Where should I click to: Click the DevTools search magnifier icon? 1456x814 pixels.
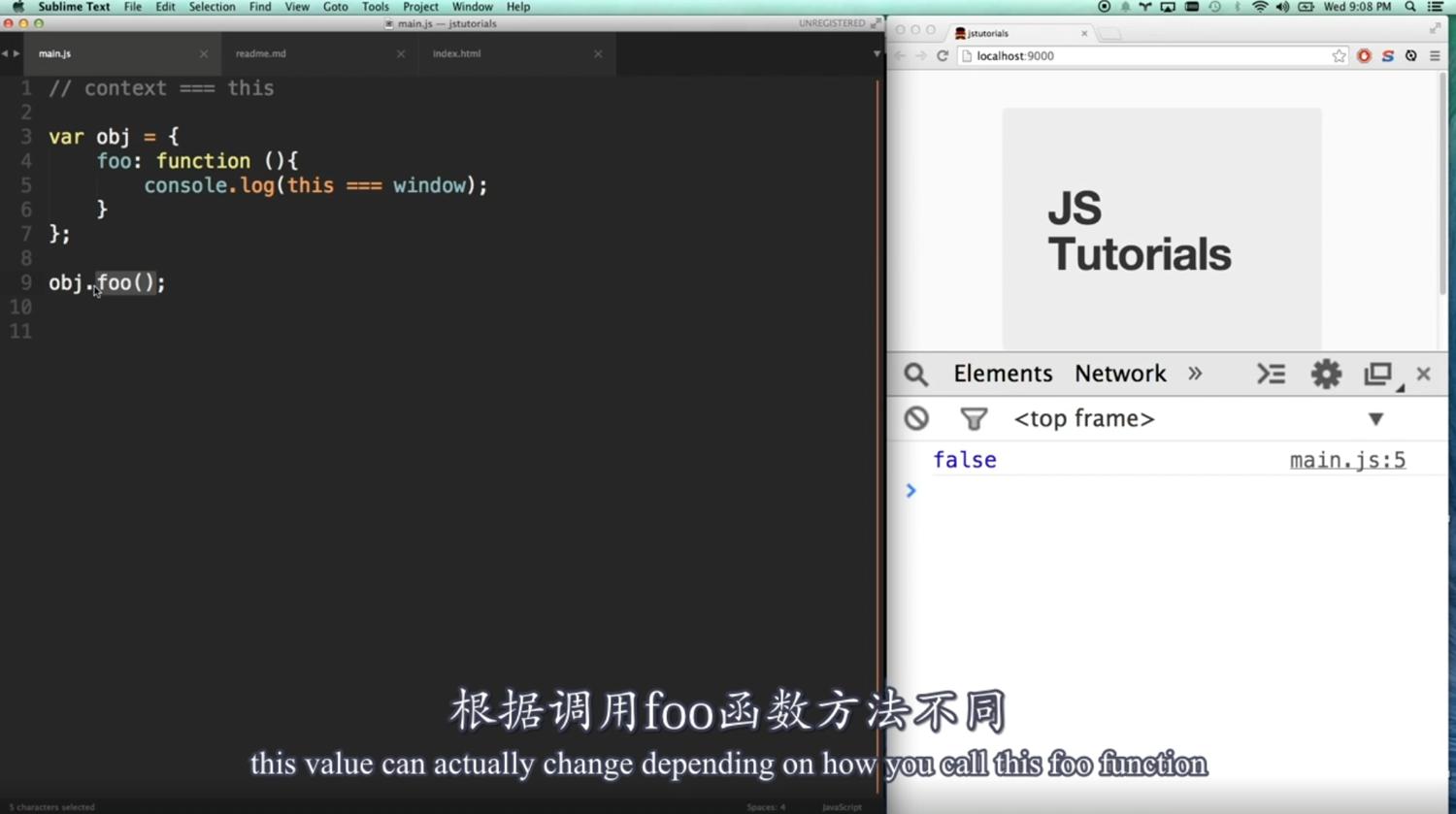pos(915,374)
